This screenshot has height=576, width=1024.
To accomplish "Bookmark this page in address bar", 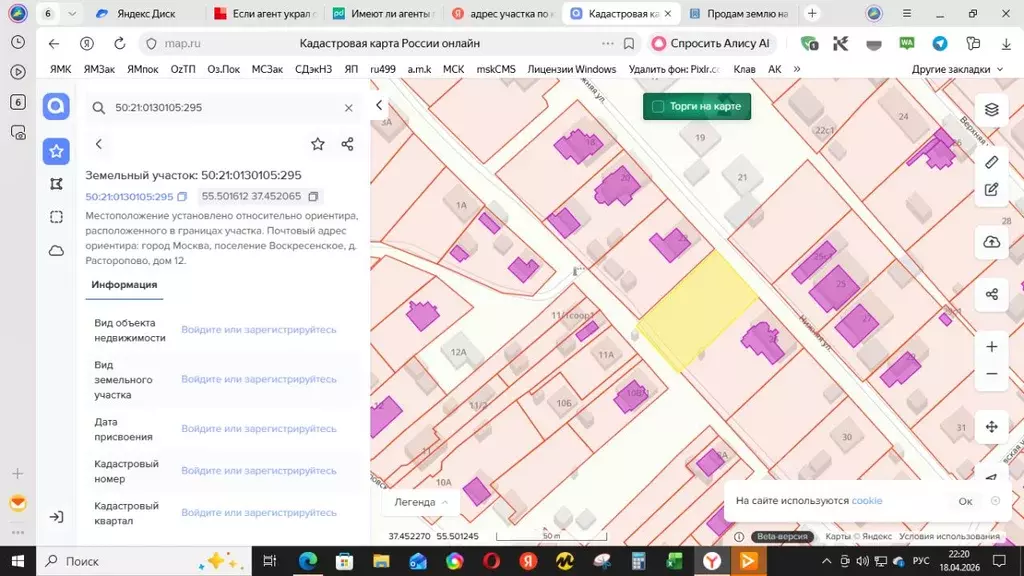I will click(x=629, y=43).
